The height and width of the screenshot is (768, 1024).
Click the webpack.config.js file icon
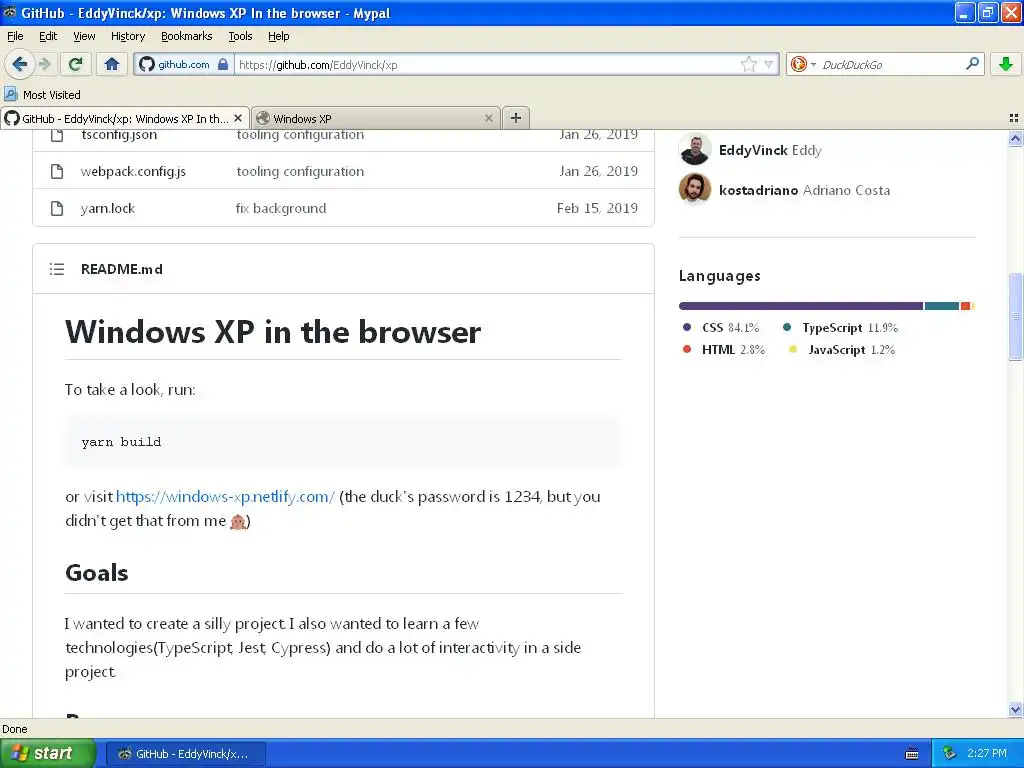(x=57, y=171)
